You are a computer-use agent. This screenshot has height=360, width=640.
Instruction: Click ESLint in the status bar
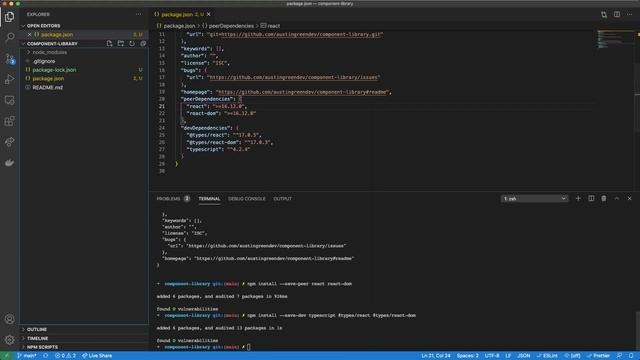[547, 356]
